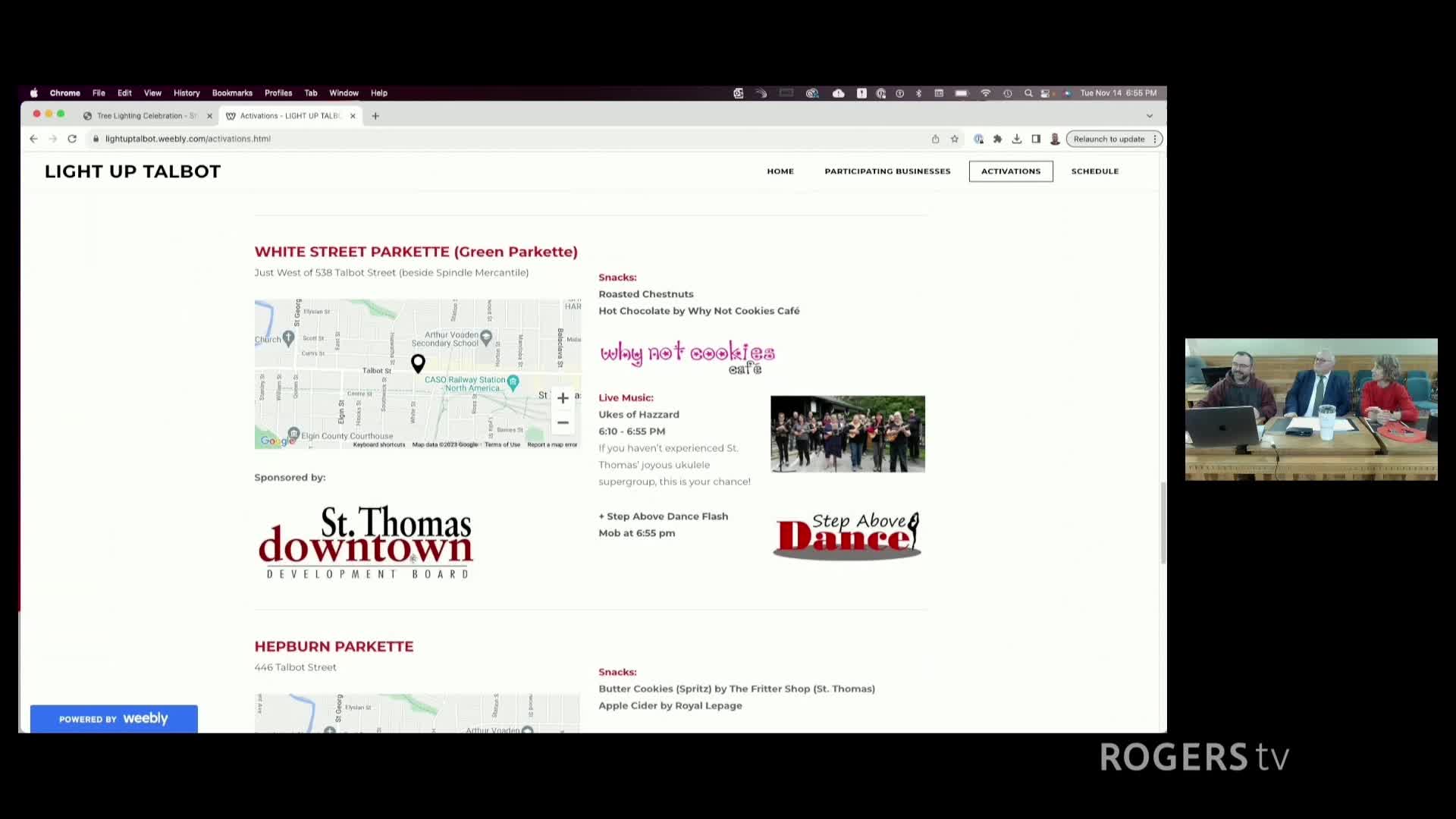Screen dimensions: 1456x819
Task: Click the LIGHT UP TALBOT site title
Action: (x=133, y=171)
